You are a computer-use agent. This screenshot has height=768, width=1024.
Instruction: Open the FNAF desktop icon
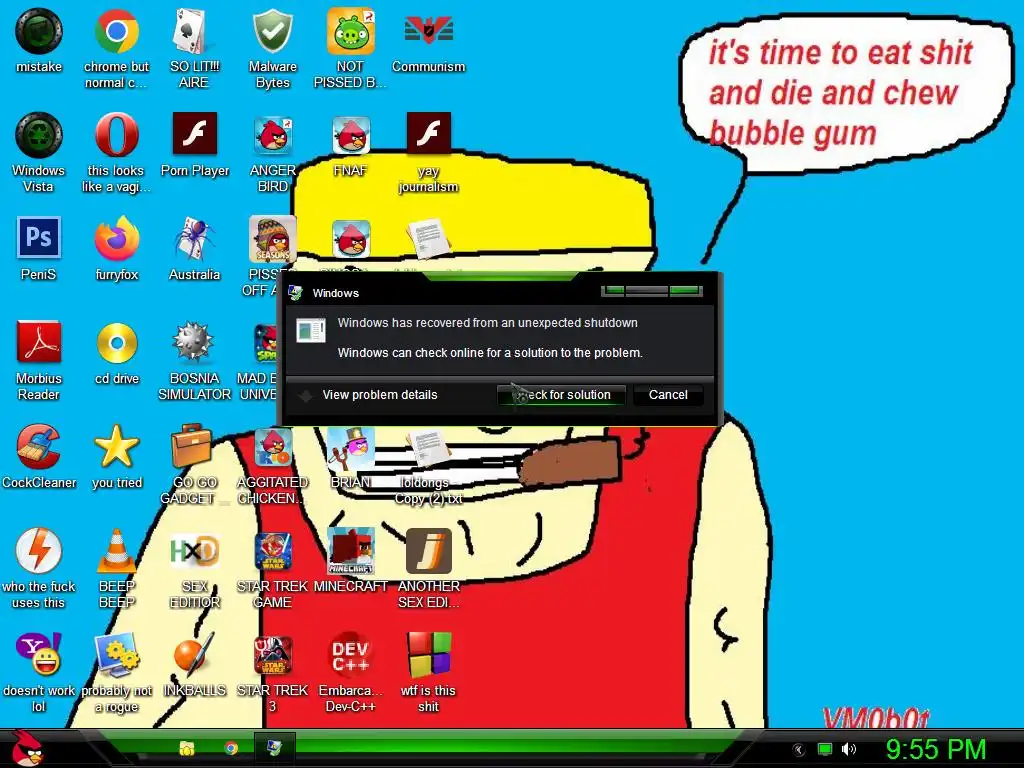coord(351,135)
